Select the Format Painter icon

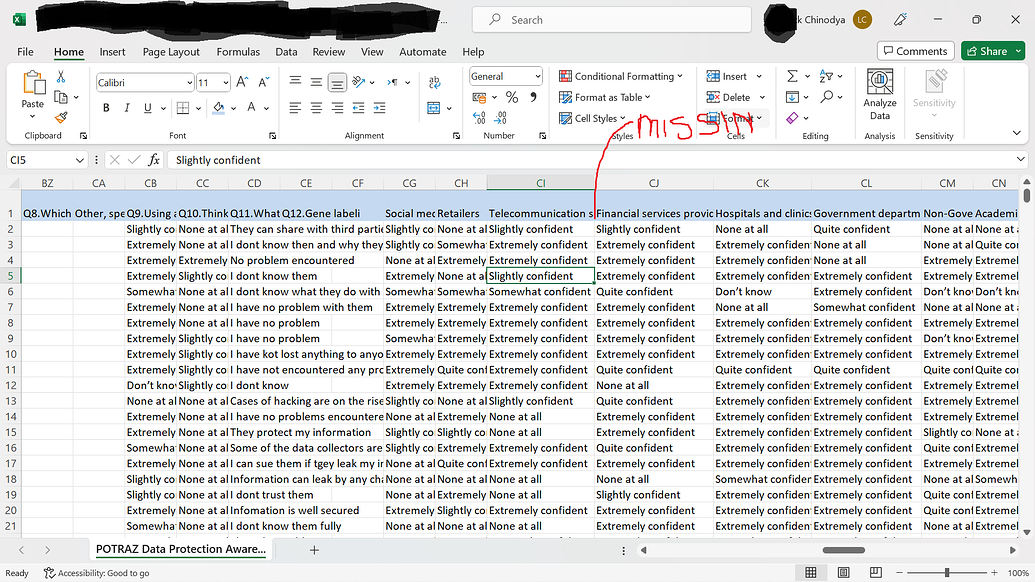click(60, 118)
